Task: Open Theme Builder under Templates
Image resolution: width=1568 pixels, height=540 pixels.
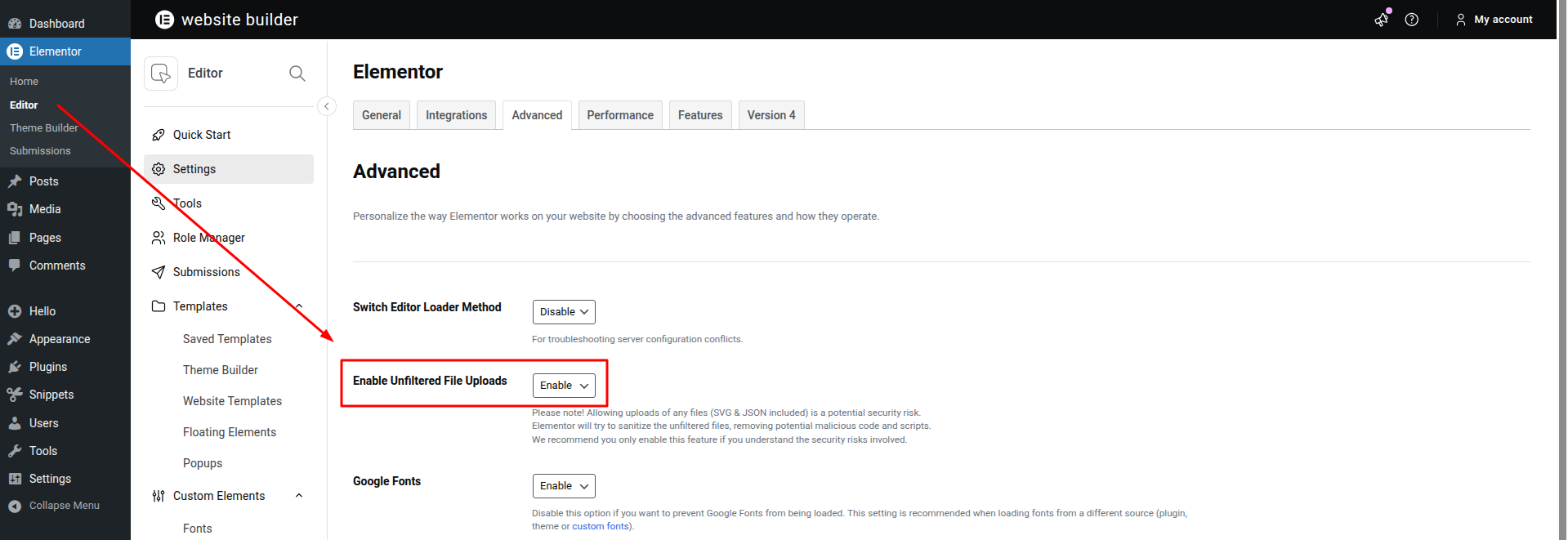Action: click(221, 370)
